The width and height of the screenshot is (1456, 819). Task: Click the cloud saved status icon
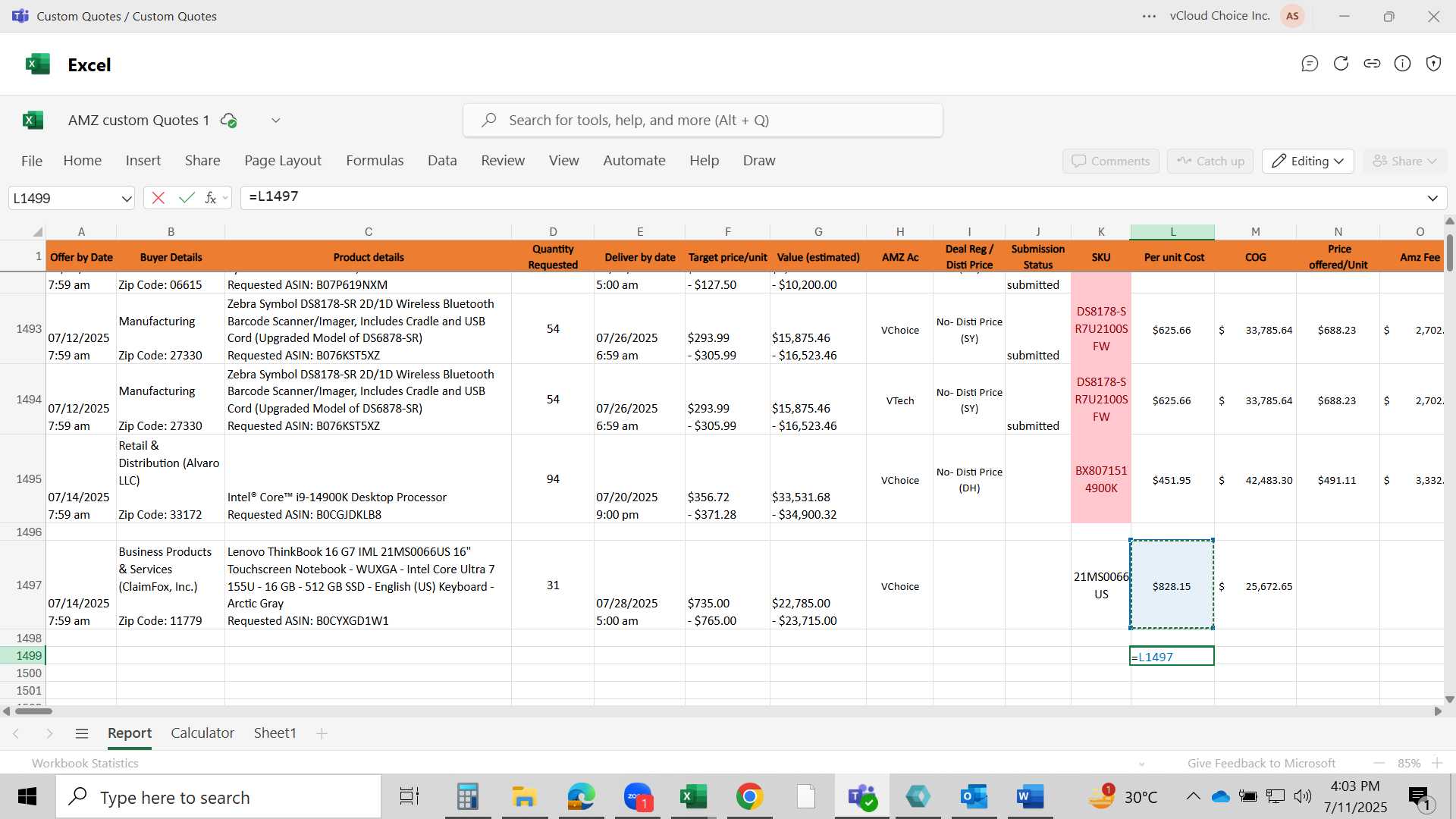click(228, 120)
